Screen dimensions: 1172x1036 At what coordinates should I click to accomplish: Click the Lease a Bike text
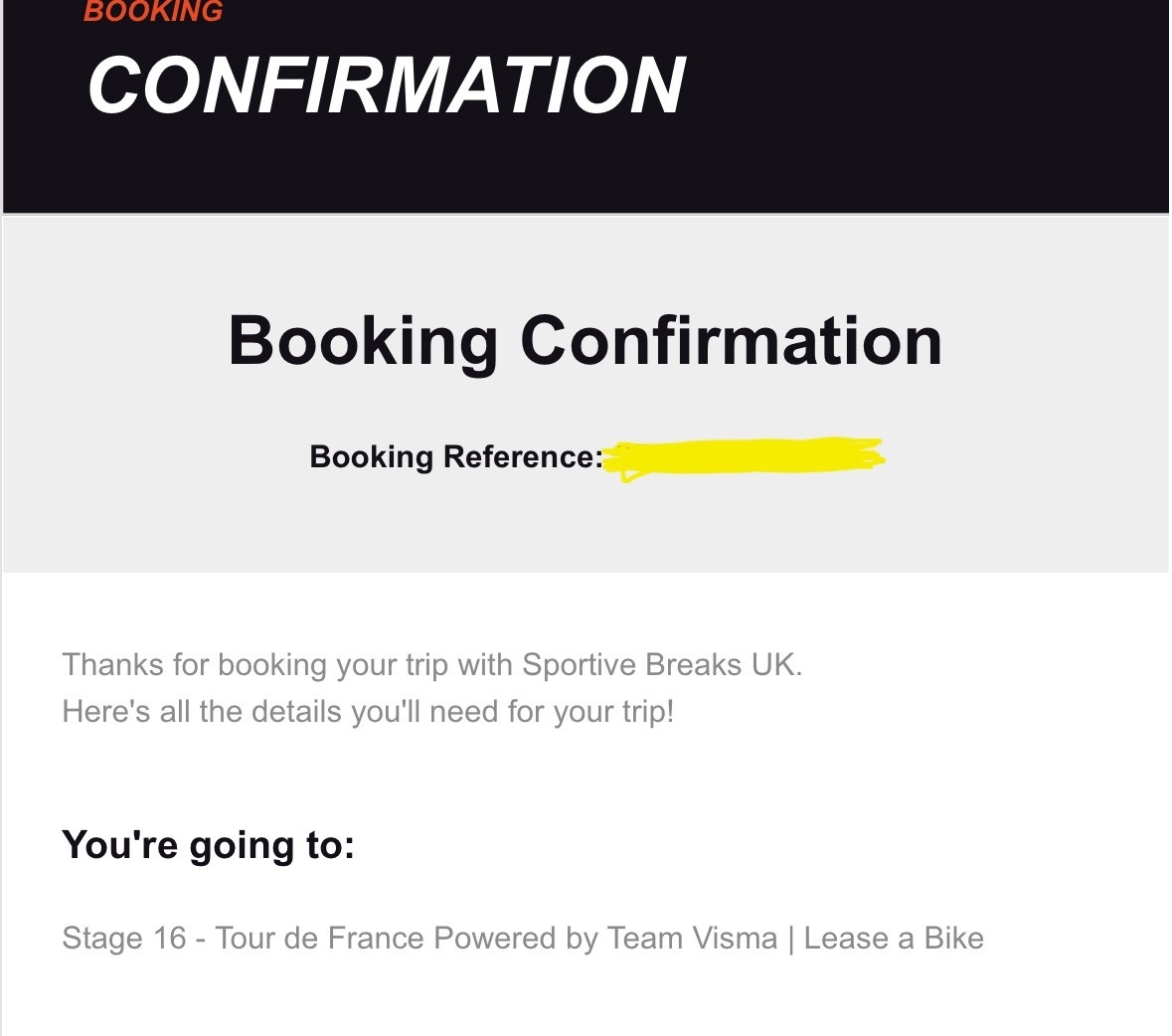894,939
